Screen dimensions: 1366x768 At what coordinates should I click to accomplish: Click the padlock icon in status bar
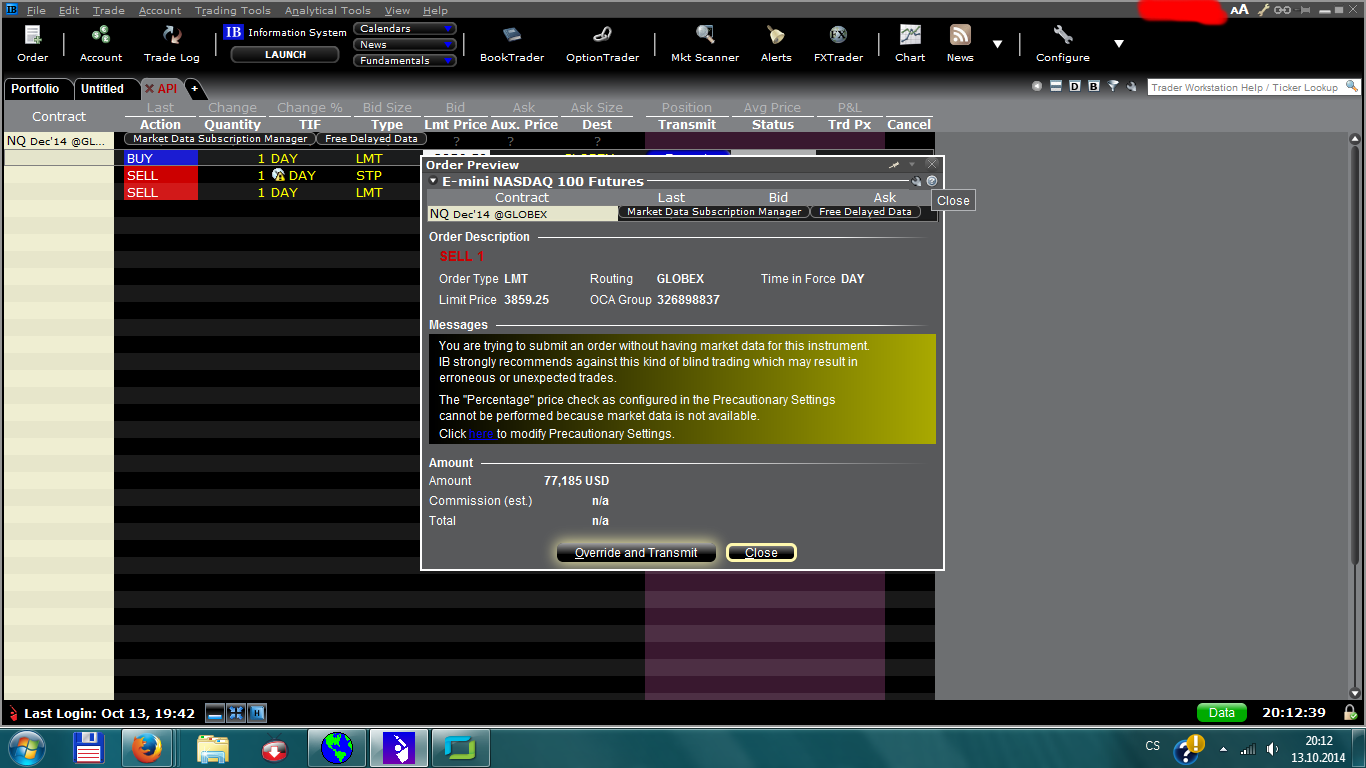1350,713
